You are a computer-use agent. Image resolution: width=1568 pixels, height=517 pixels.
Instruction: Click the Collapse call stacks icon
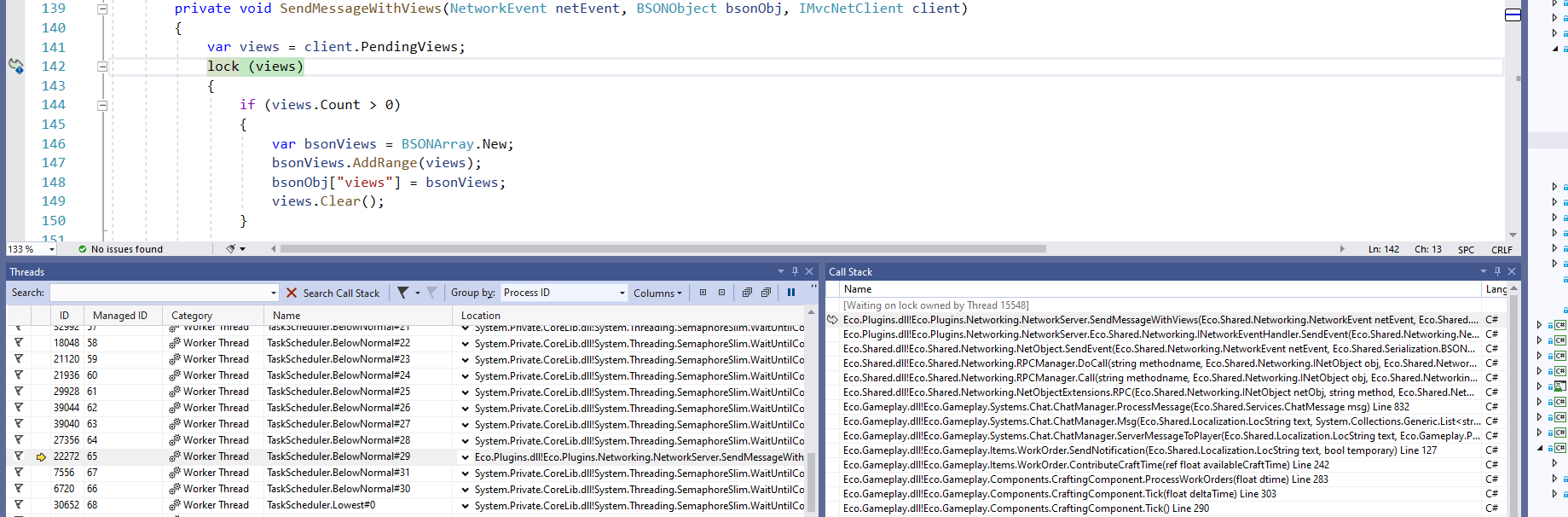766,292
